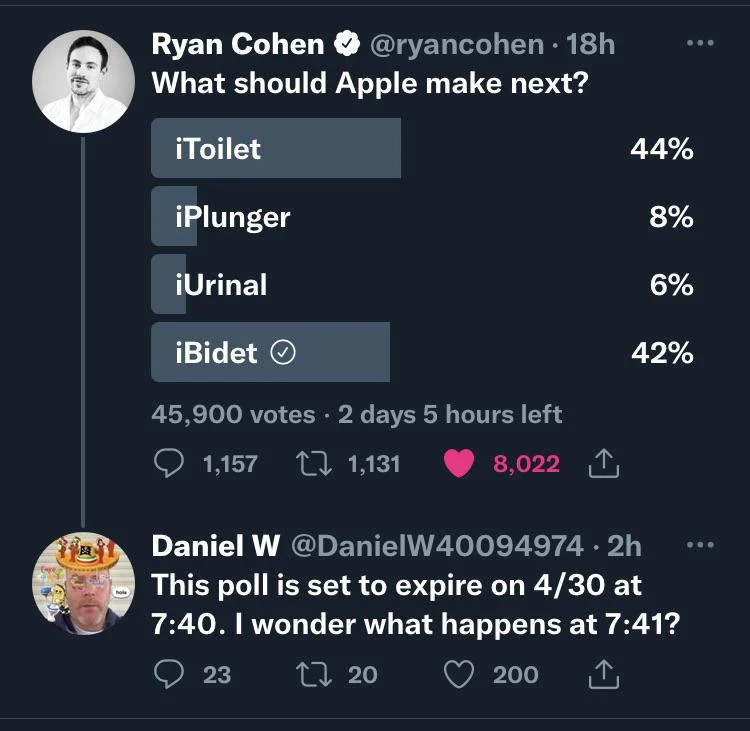Click the iBidet selected-vote checkmark

(x=283, y=353)
